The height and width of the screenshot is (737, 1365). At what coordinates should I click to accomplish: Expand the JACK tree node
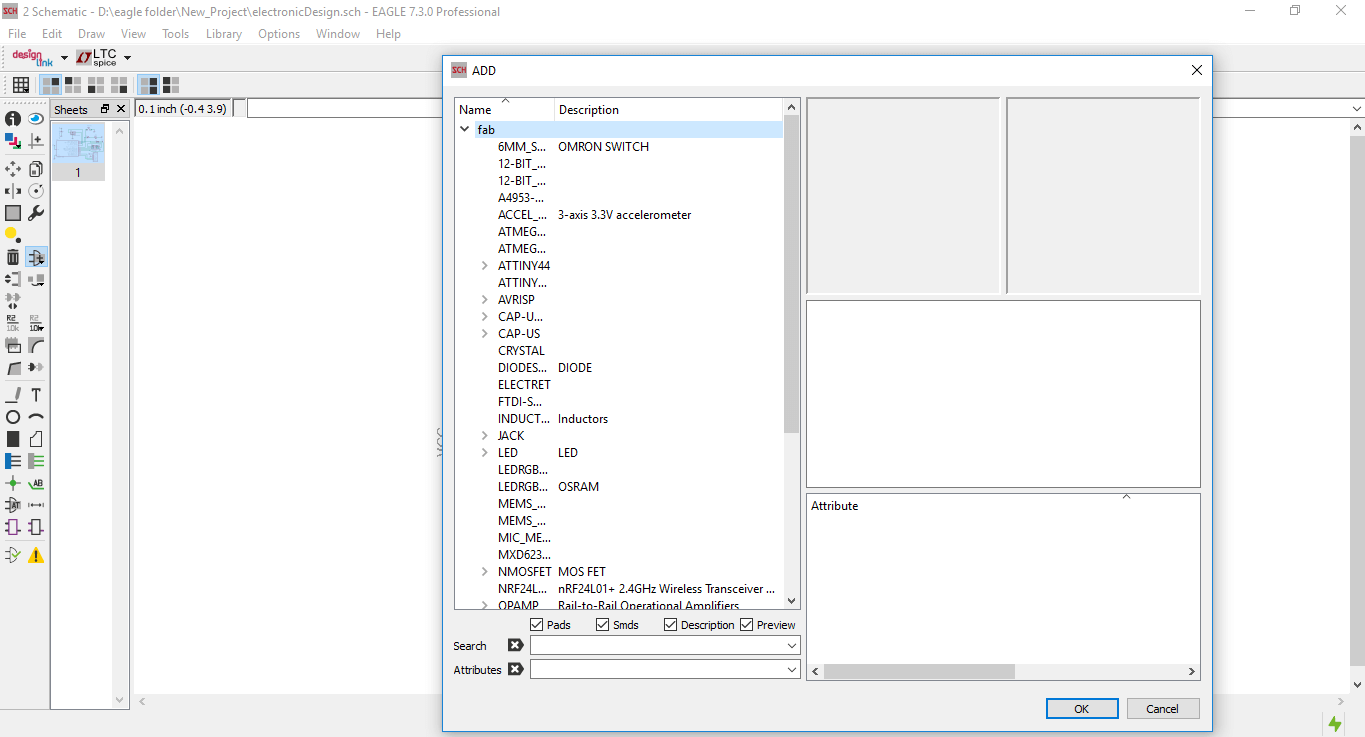485,435
